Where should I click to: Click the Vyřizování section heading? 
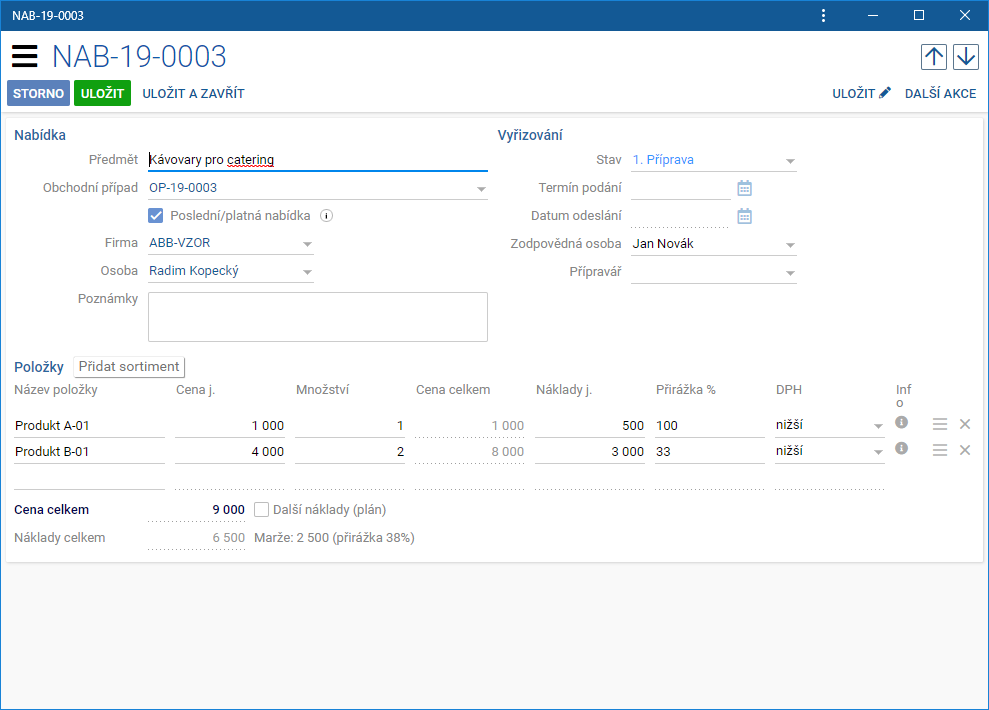[x=530, y=135]
